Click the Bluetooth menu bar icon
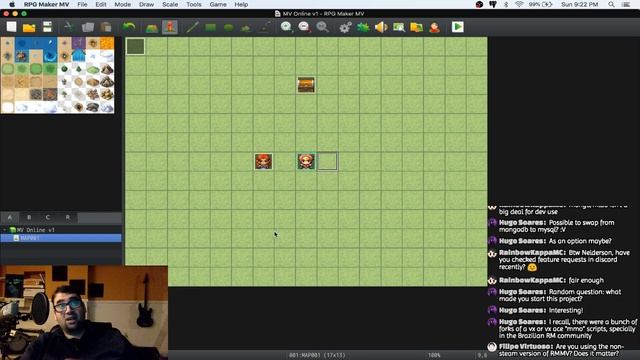 click(x=506, y=4)
